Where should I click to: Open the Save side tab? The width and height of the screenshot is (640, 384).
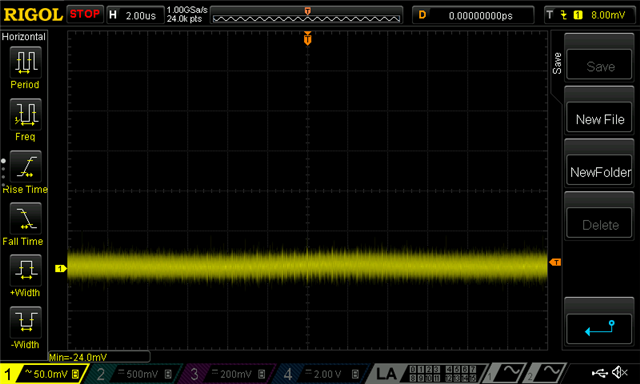tap(557, 64)
